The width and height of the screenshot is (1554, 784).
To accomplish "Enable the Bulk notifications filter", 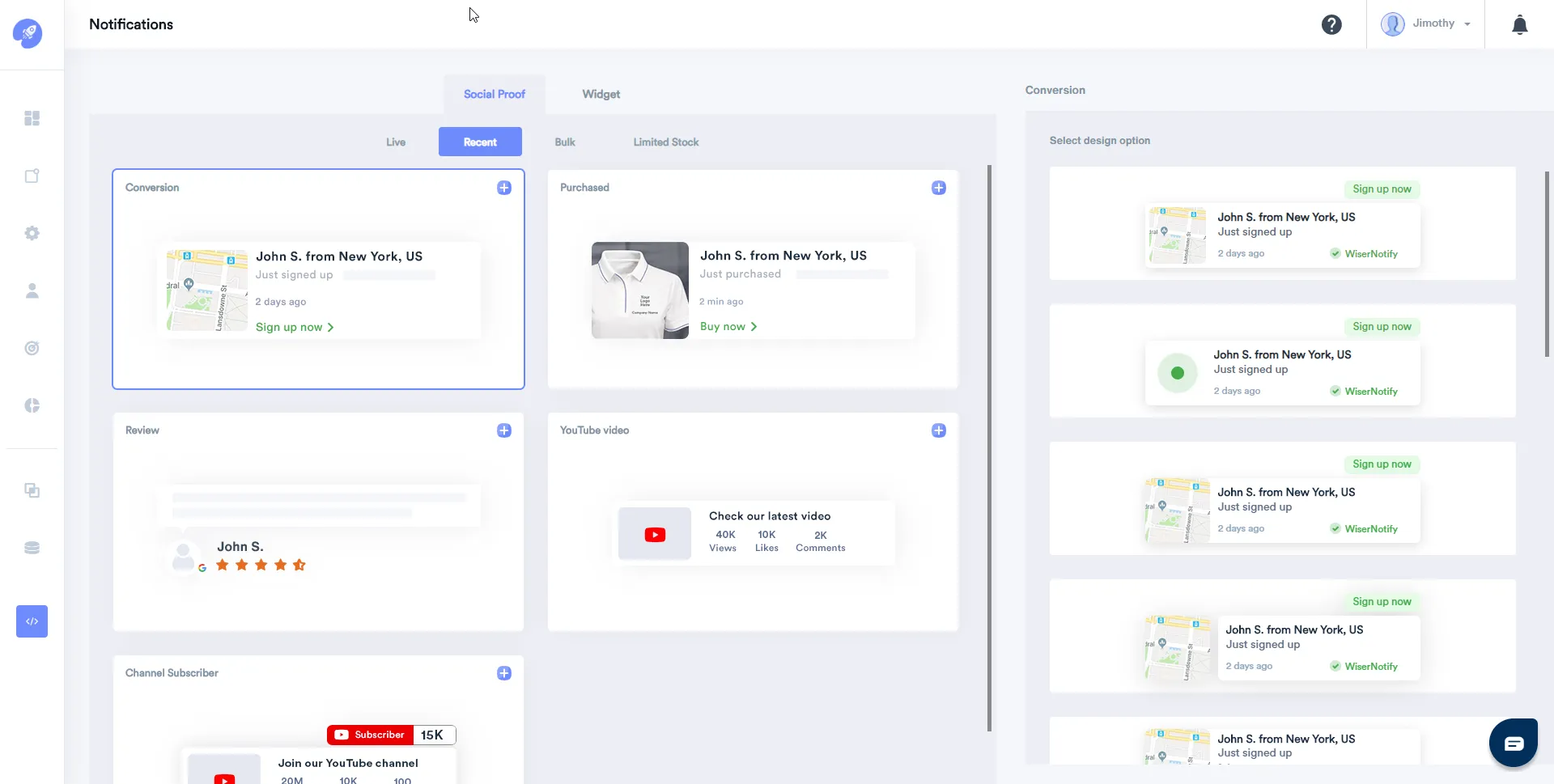I will coord(564,142).
